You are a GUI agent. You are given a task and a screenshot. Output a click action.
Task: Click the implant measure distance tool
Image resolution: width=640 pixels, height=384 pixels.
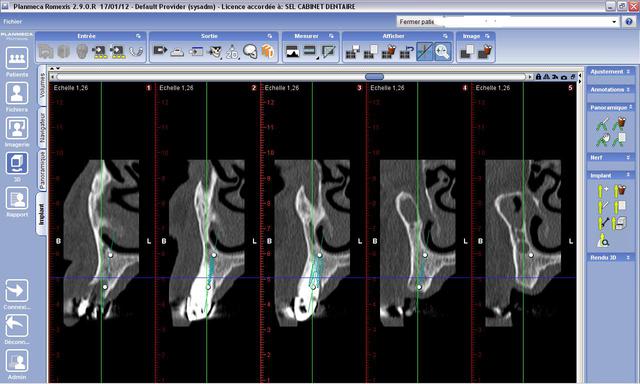point(603,223)
